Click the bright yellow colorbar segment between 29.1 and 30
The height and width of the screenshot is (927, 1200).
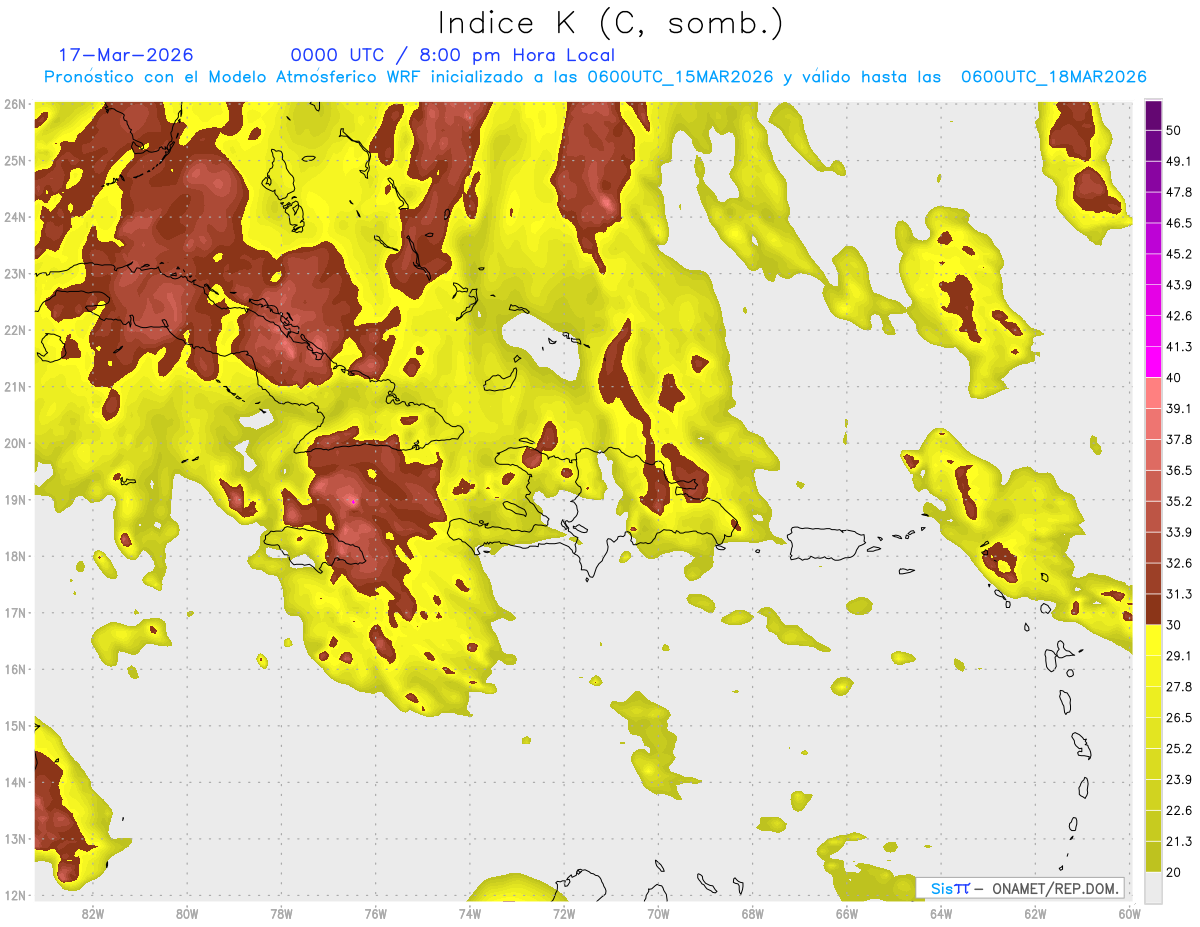pyautogui.click(x=1153, y=640)
